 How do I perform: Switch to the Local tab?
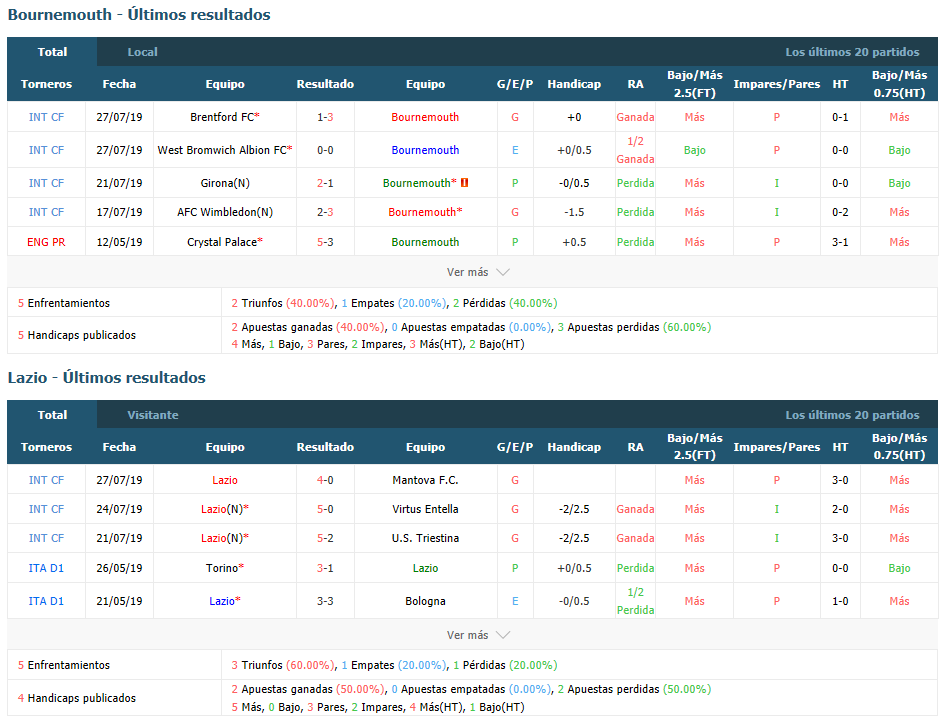(142, 52)
